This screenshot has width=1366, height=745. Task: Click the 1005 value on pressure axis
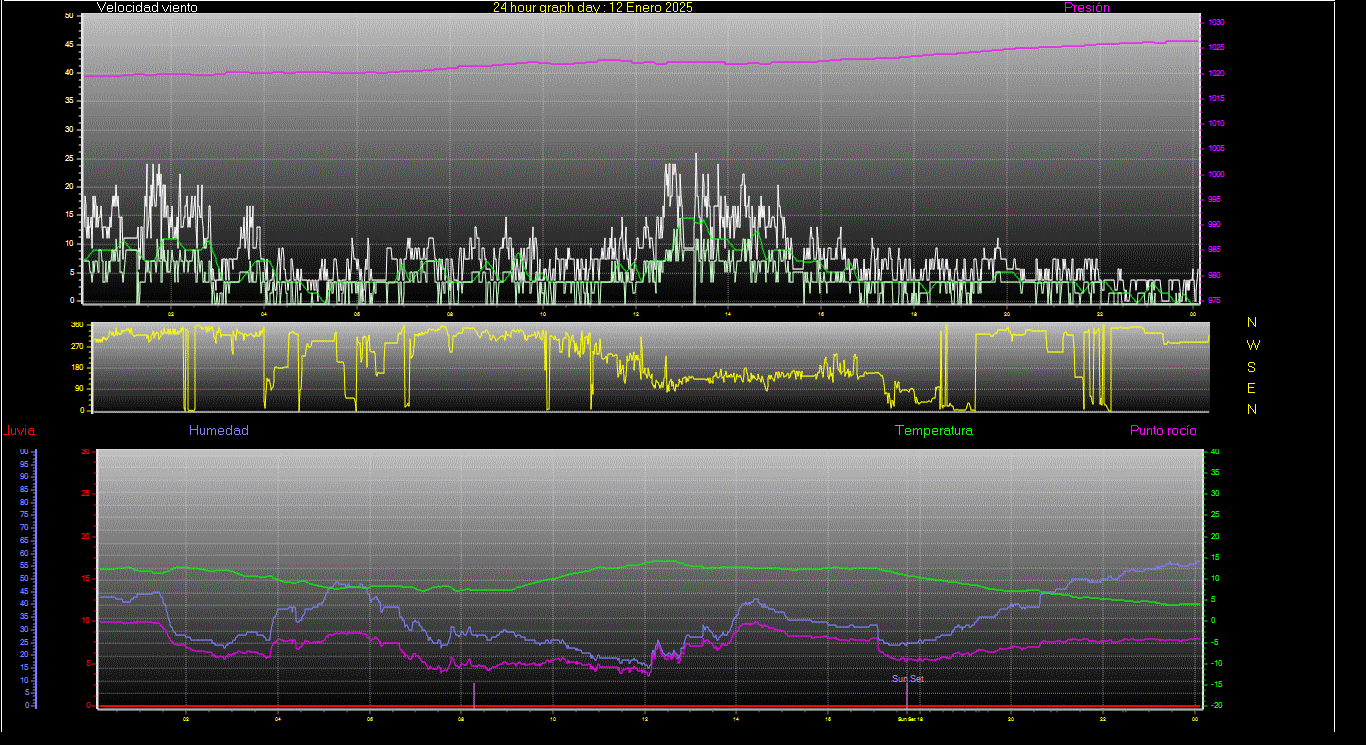click(x=1215, y=149)
